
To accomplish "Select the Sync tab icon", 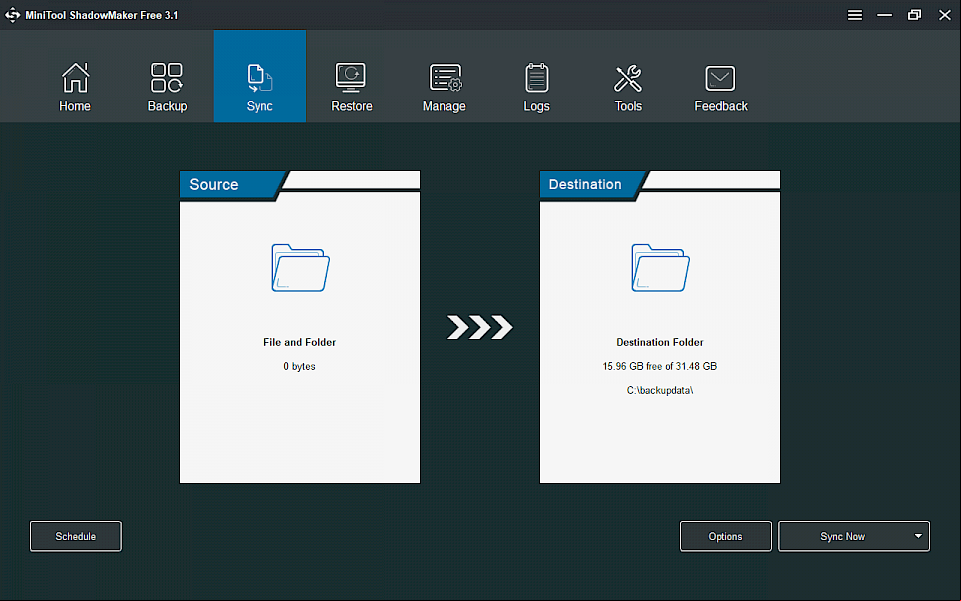I will (x=259, y=78).
